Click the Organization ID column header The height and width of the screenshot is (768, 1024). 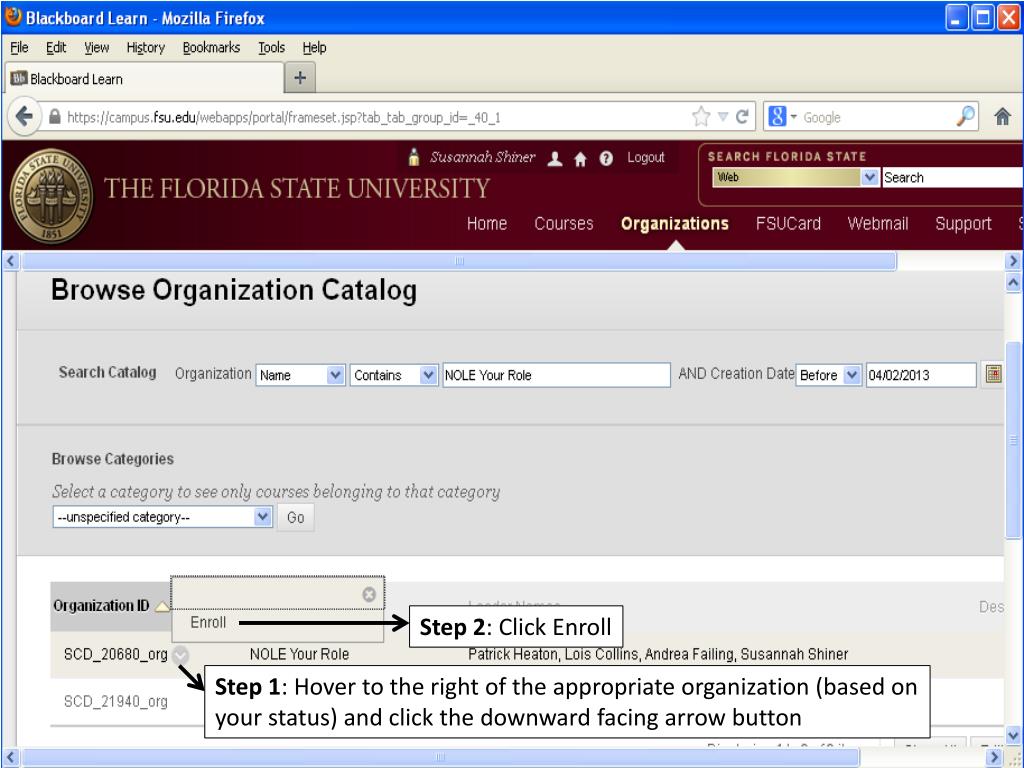point(101,606)
